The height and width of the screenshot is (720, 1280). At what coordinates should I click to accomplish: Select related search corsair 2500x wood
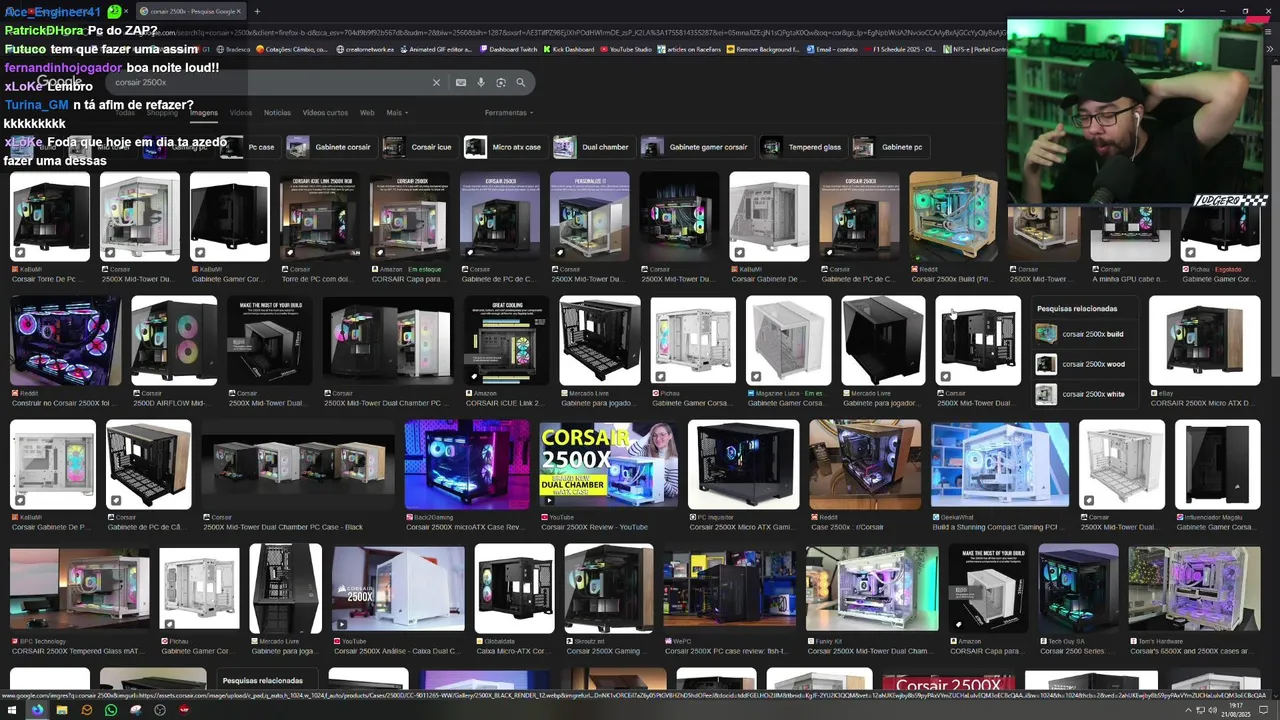[1083, 364]
